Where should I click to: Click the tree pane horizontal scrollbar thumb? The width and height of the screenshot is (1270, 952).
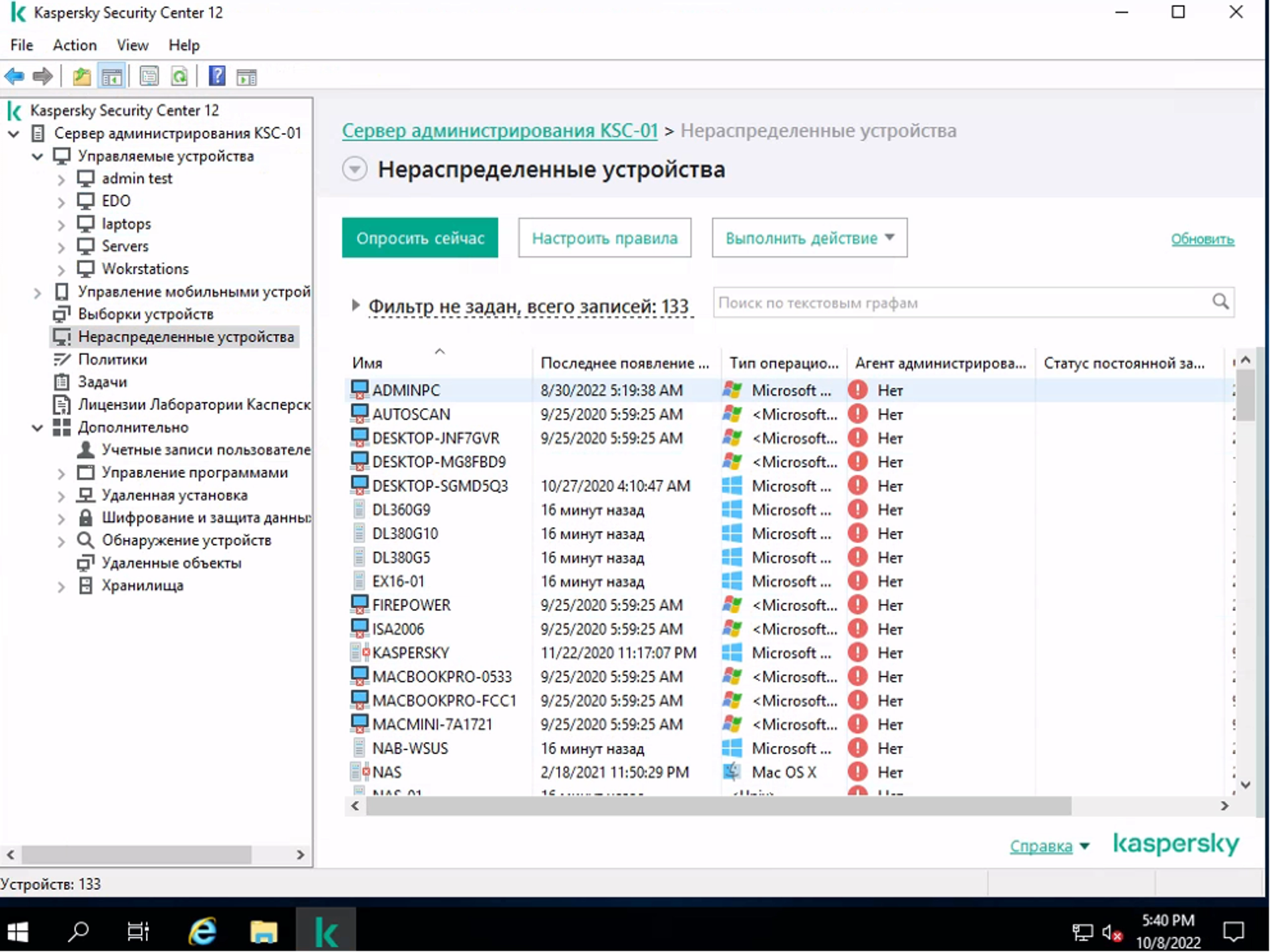tap(136, 854)
